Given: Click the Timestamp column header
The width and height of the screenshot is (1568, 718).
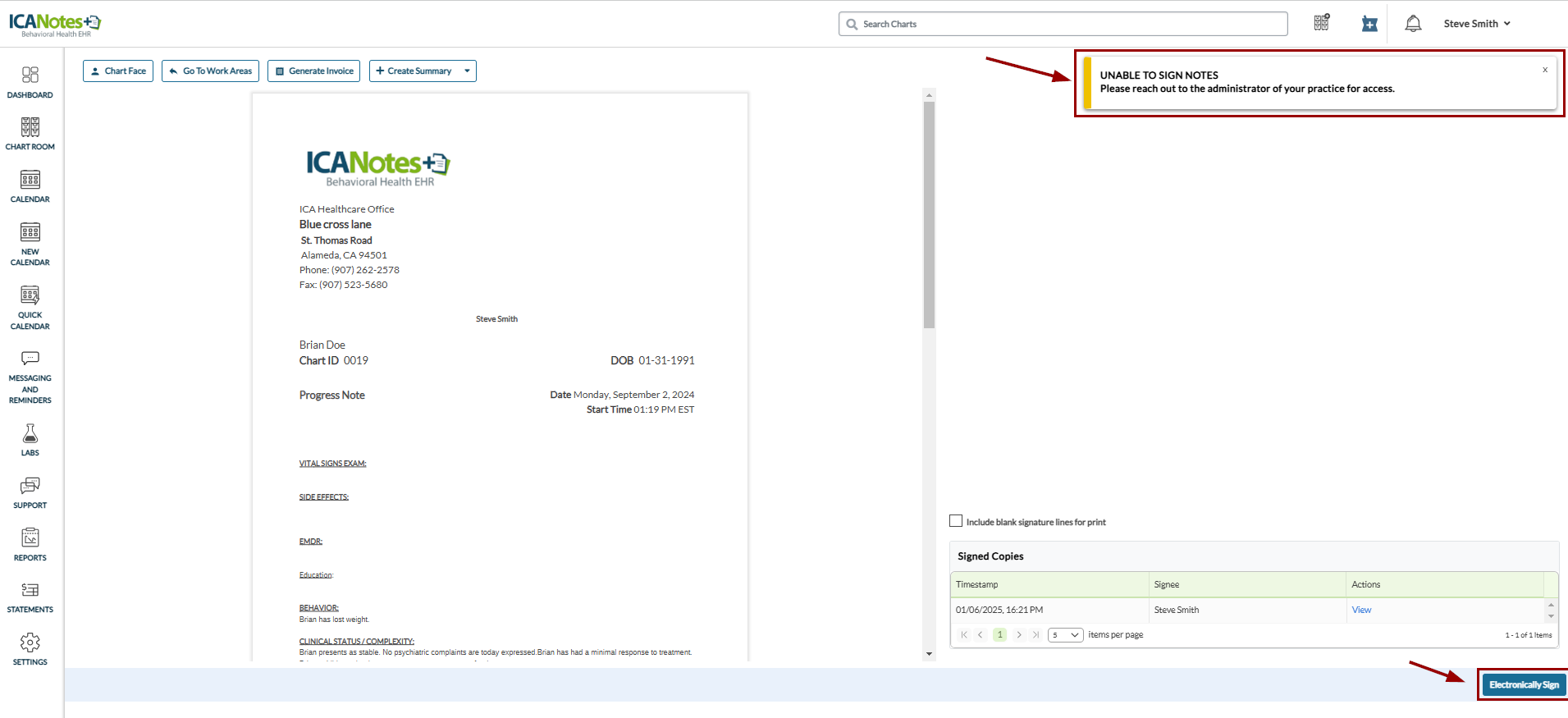Looking at the screenshot, I should point(1049,584).
